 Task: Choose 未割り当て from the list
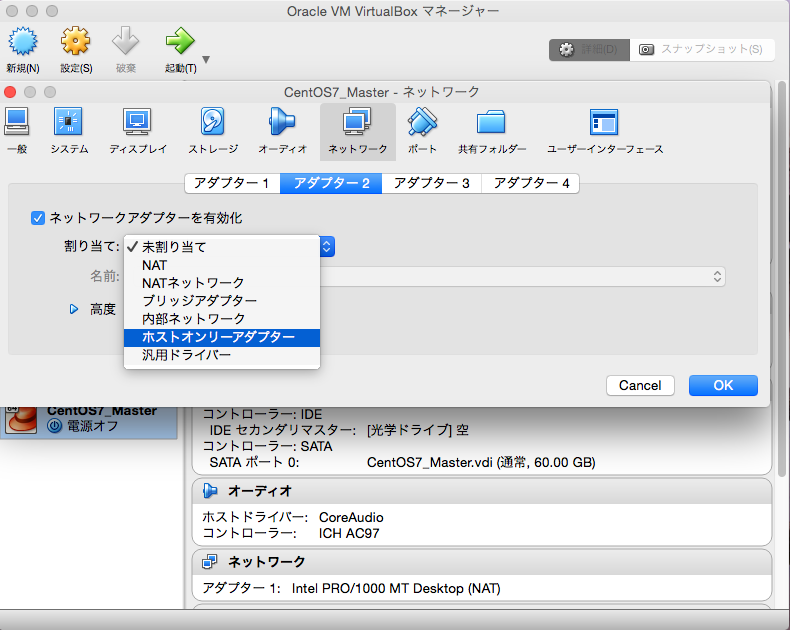pyautogui.click(x=222, y=247)
